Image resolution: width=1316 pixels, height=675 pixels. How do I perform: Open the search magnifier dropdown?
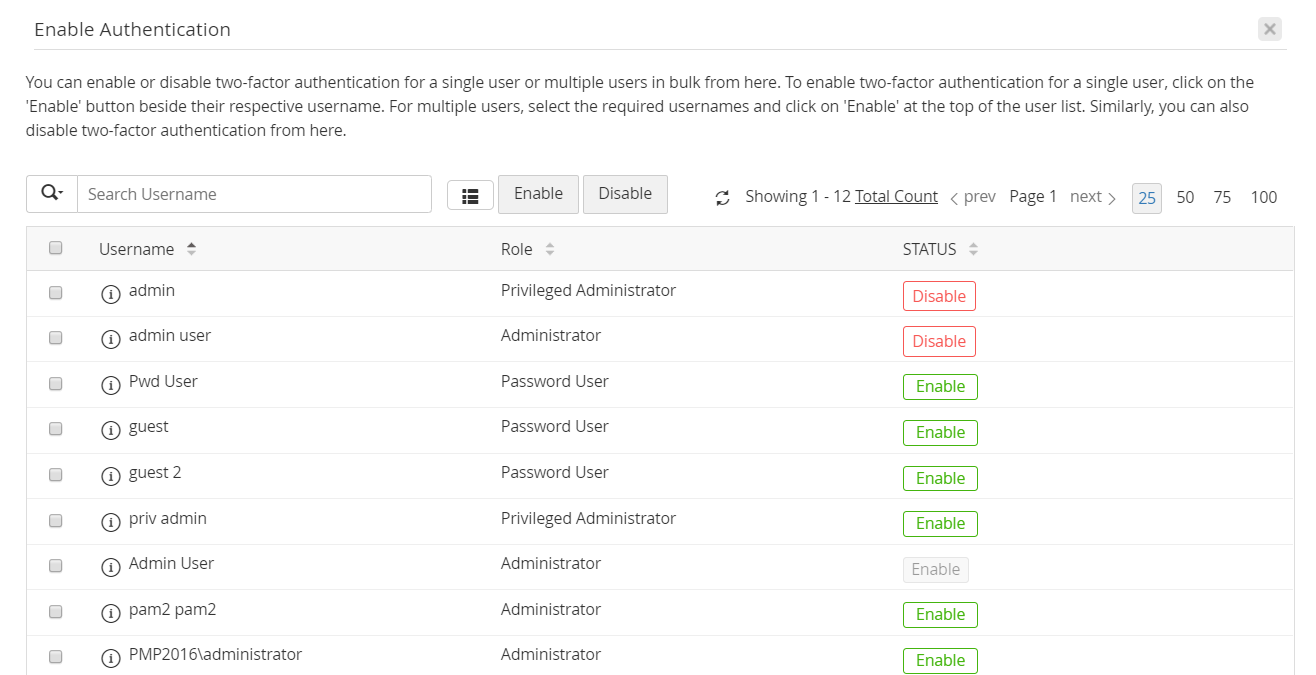tap(52, 194)
